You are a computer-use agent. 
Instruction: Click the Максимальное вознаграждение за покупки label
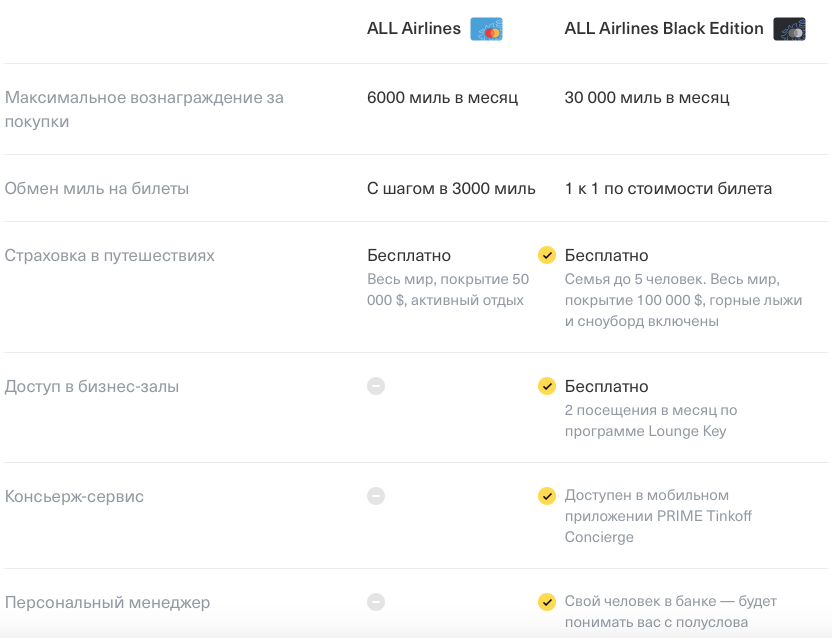click(x=144, y=109)
